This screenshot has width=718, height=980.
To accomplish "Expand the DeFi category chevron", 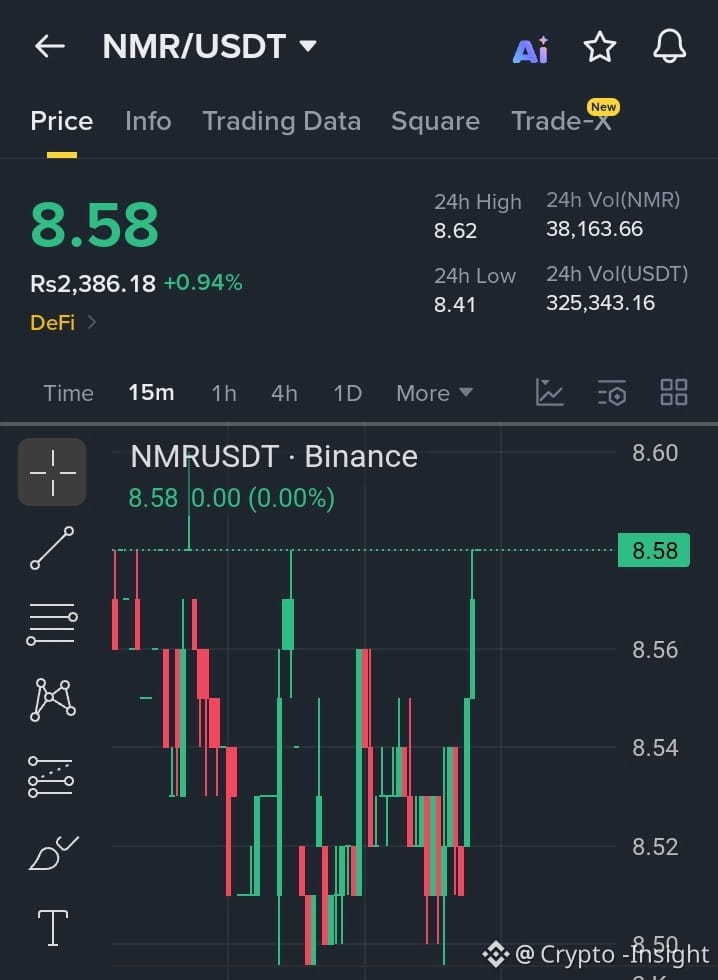I will [91, 322].
